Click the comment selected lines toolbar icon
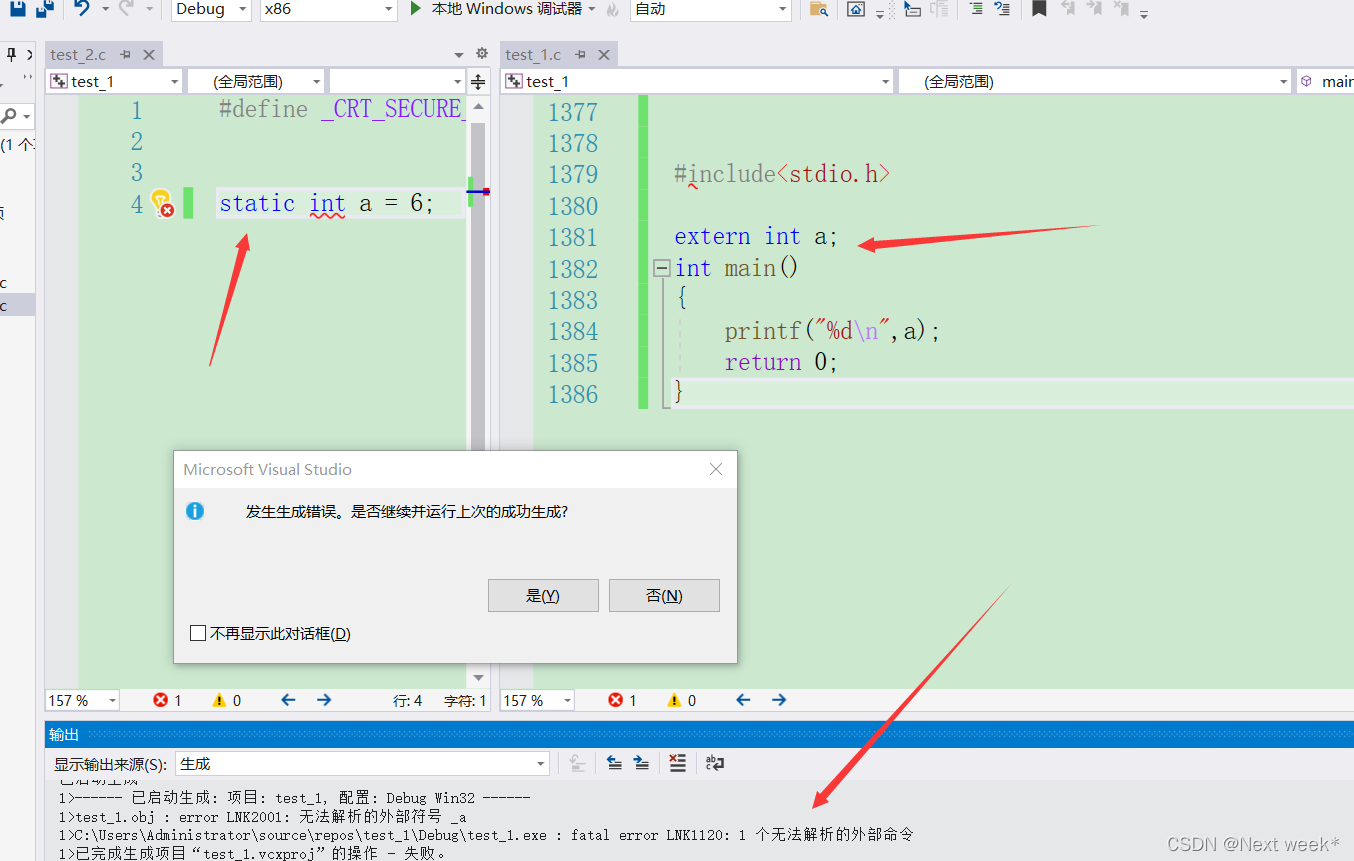The image size is (1354, 861). pos(976,9)
